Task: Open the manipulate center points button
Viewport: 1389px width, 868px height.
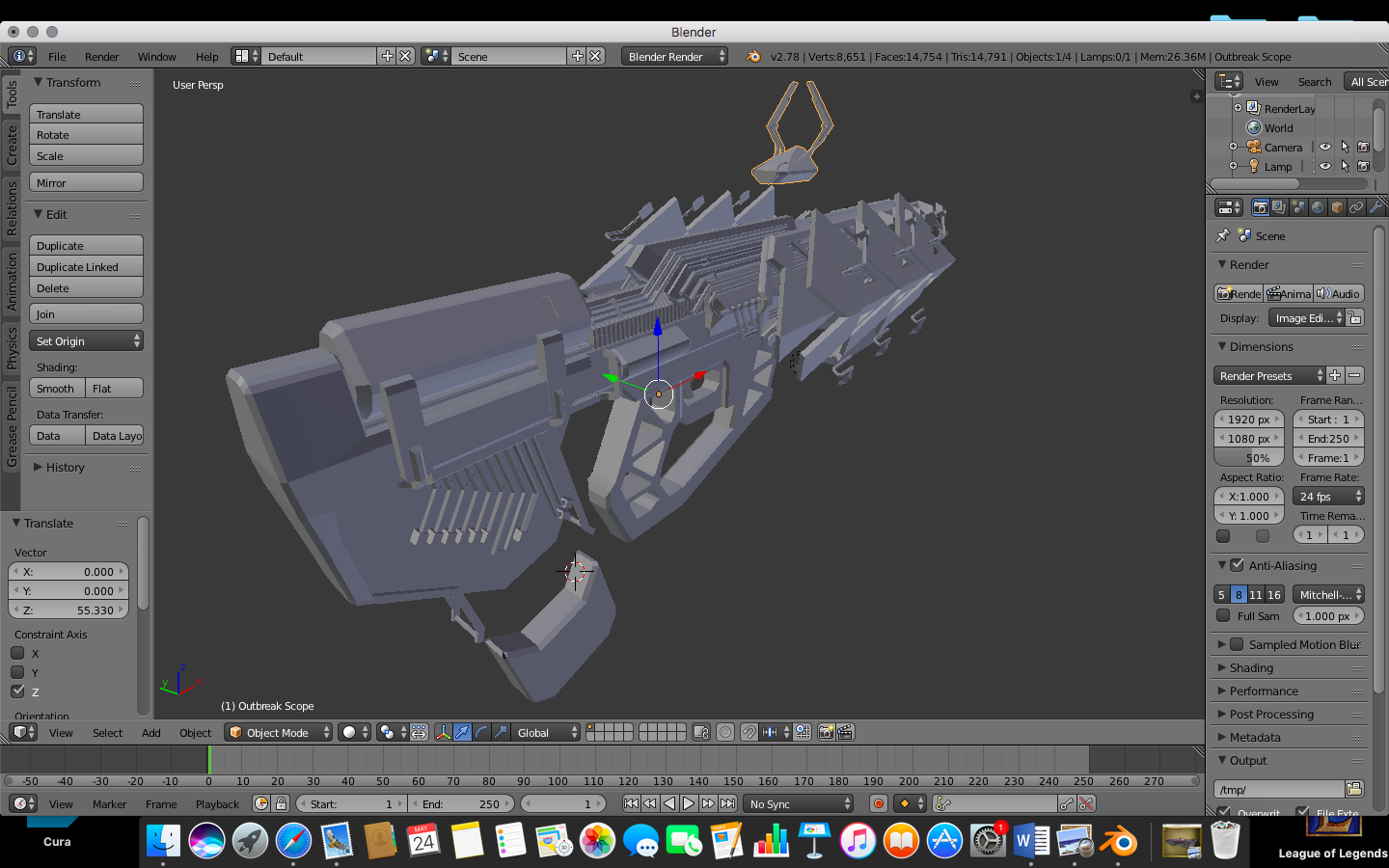Action: coord(419,732)
